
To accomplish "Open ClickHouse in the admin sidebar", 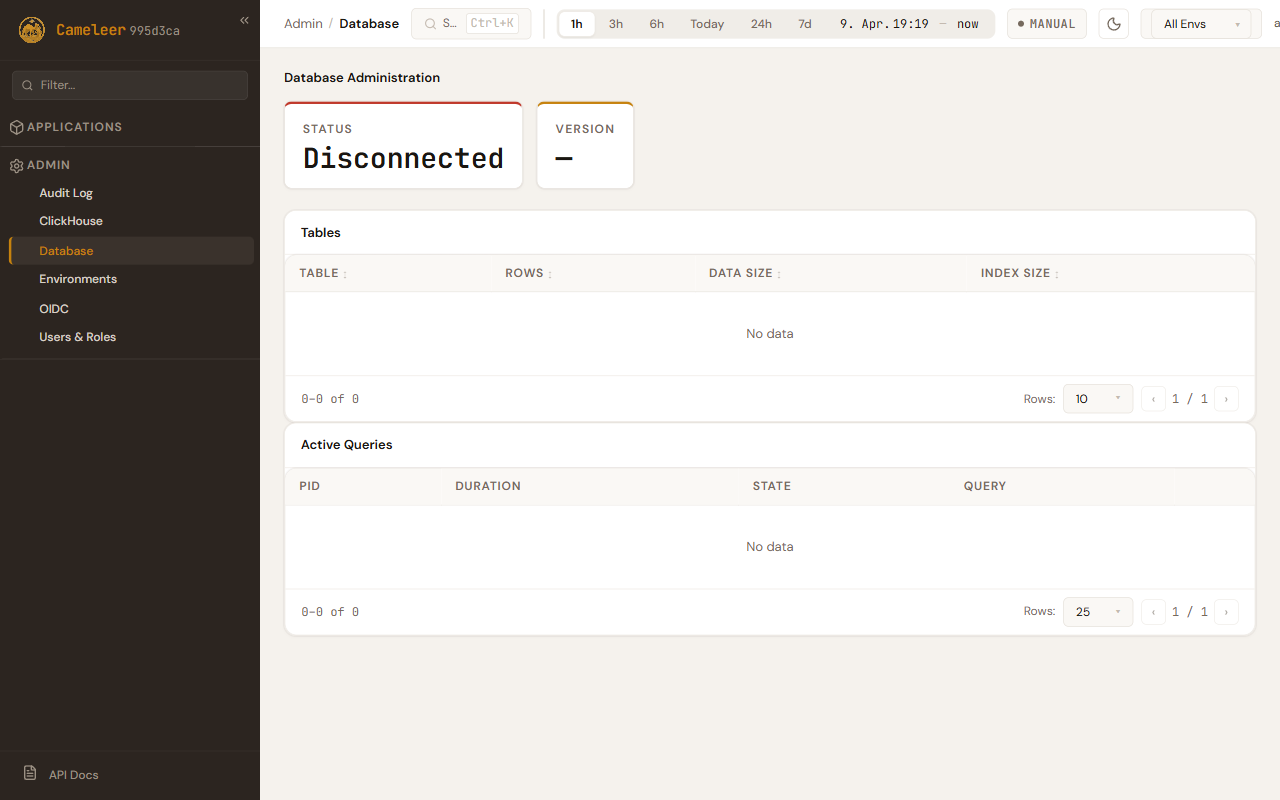I will pos(71,221).
